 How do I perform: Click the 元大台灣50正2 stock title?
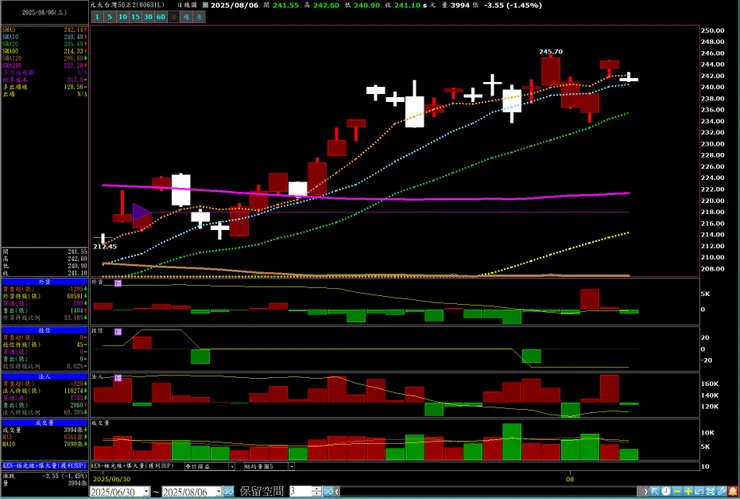tap(127, 5)
